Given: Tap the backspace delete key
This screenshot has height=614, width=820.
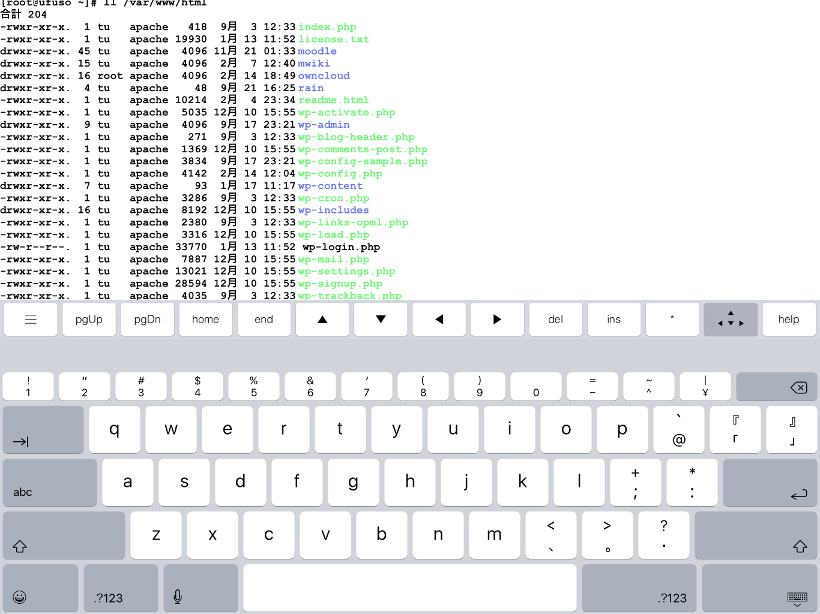Looking at the screenshot, I should [776, 387].
